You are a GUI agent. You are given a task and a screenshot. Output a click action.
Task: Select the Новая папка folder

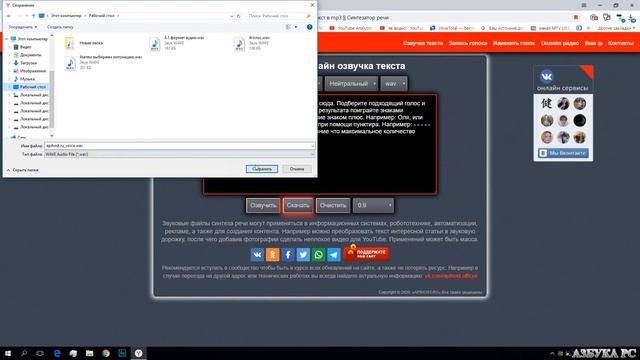point(84,43)
